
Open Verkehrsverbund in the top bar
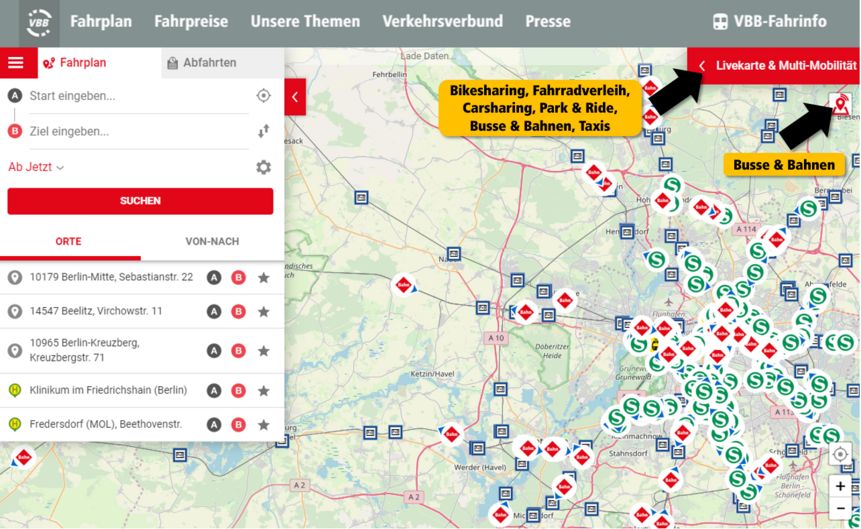[x=443, y=21]
